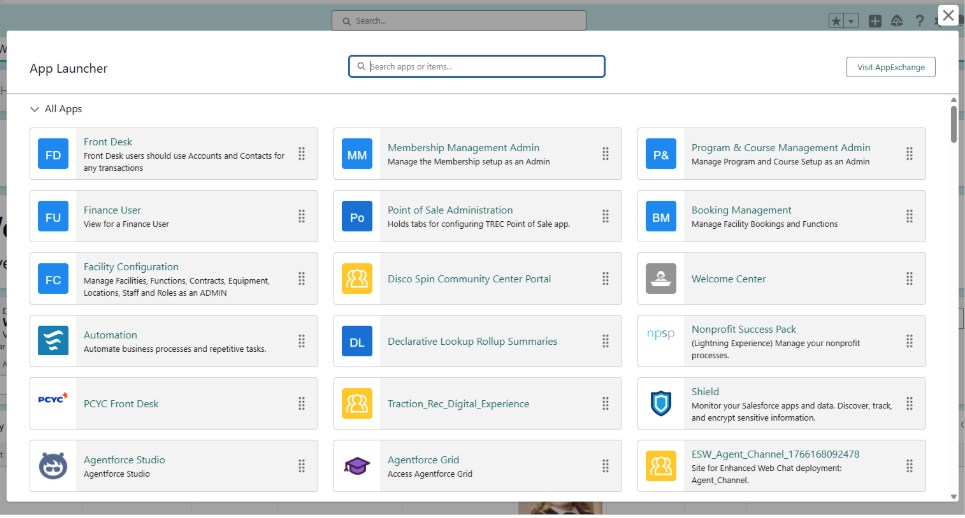Open the Traction_Rec_Digital_Experience link
965x518 pixels.
pyautogui.click(x=458, y=404)
